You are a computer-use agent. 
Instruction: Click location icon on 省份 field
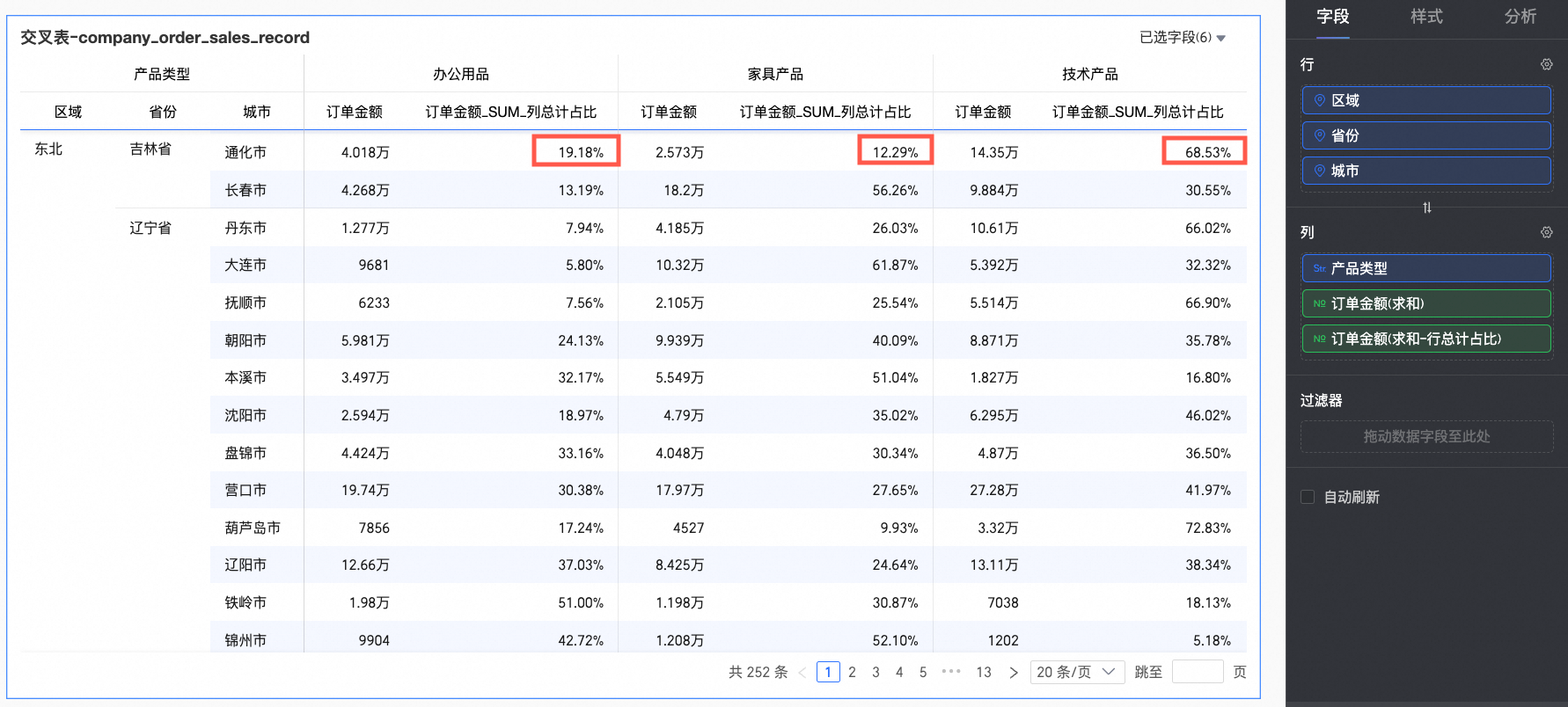click(x=1319, y=135)
